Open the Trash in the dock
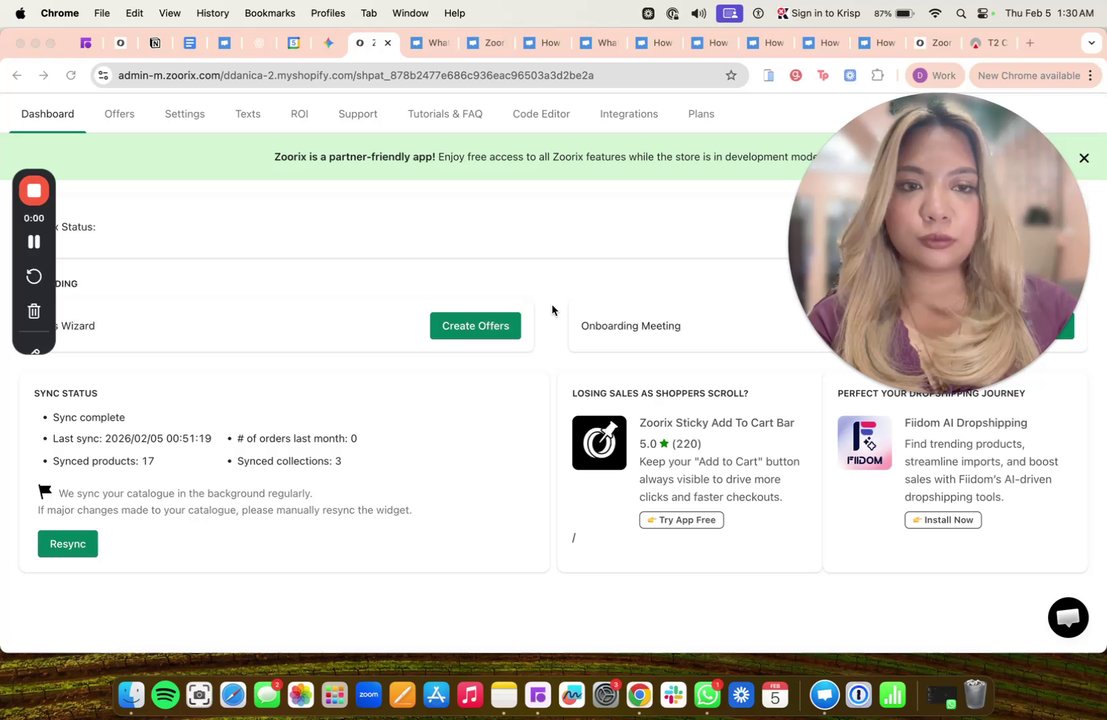1107x720 pixels. pos(975,695)
